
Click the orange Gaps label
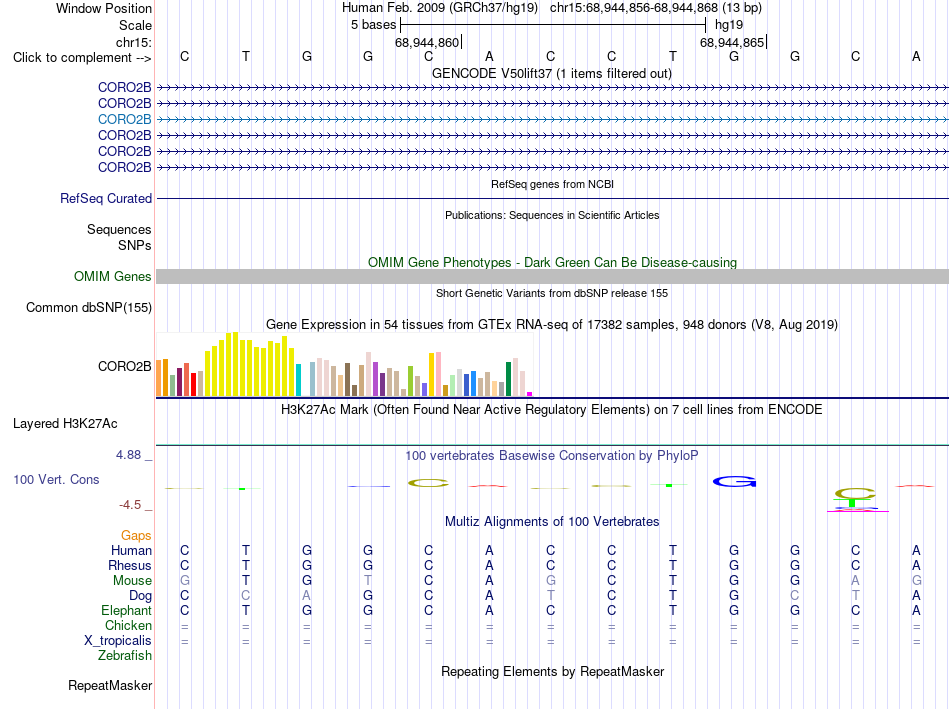point(136,535)
